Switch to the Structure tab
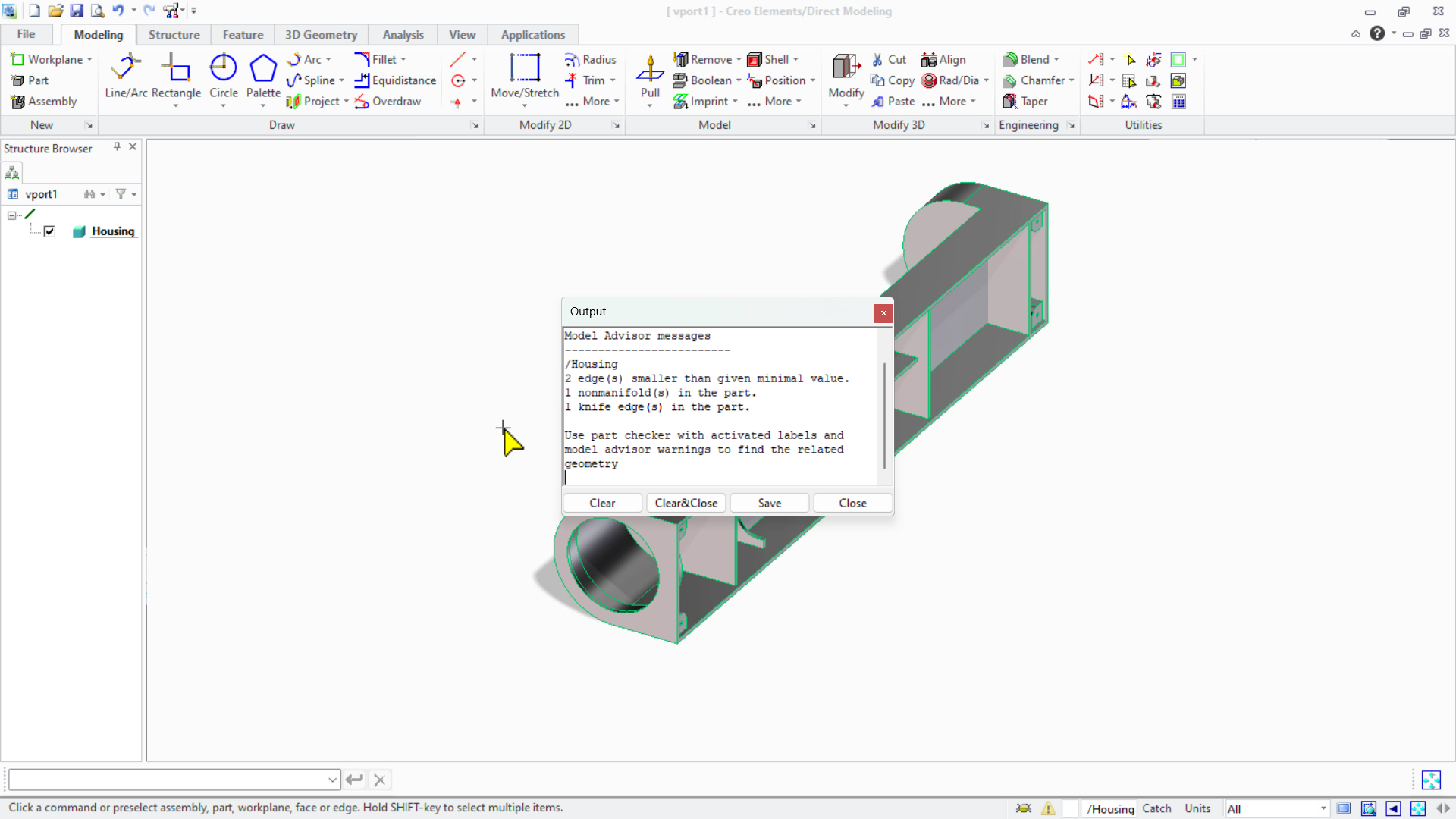Image resolution: width=1456 pixels, height=819 pixels. (174, 35)
